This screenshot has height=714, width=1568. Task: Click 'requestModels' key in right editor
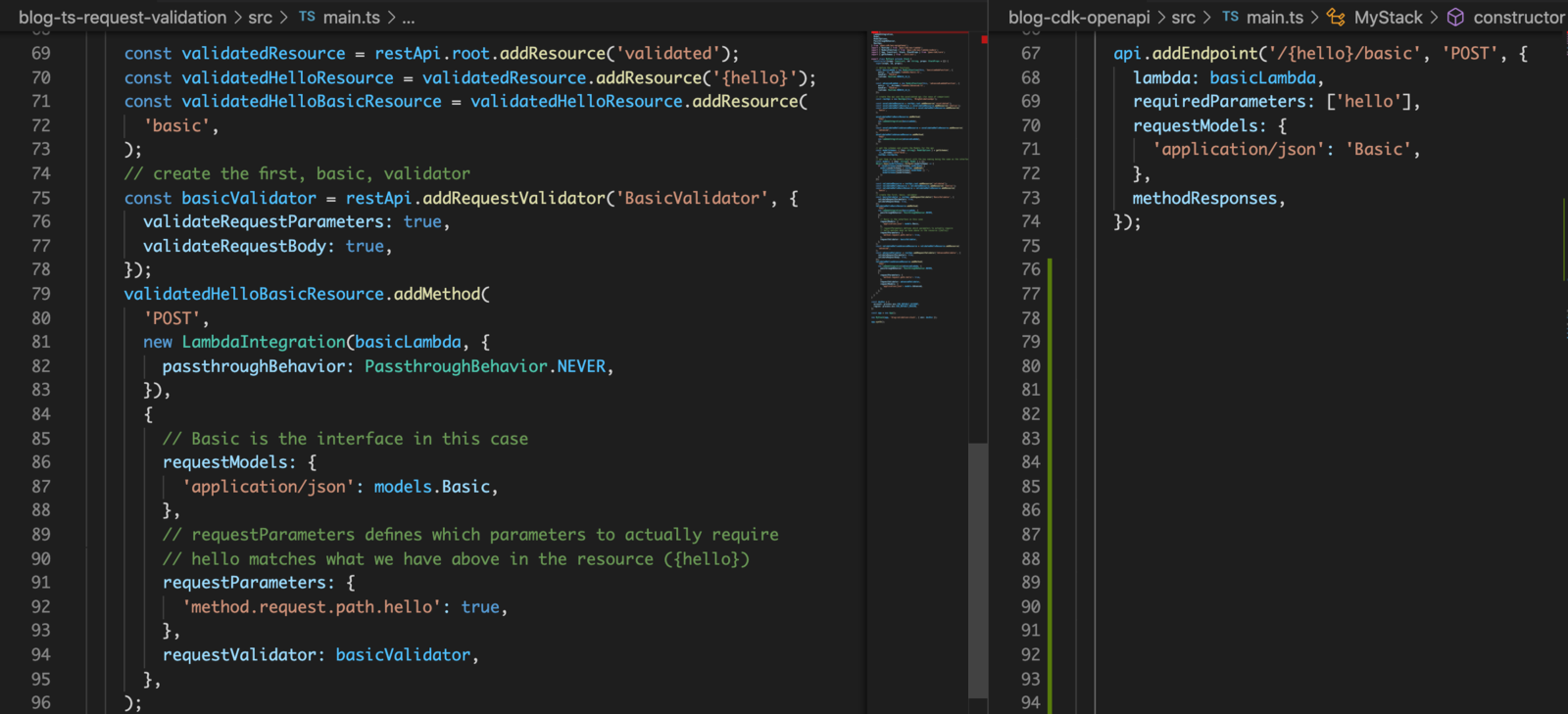tap(1195, 125)
